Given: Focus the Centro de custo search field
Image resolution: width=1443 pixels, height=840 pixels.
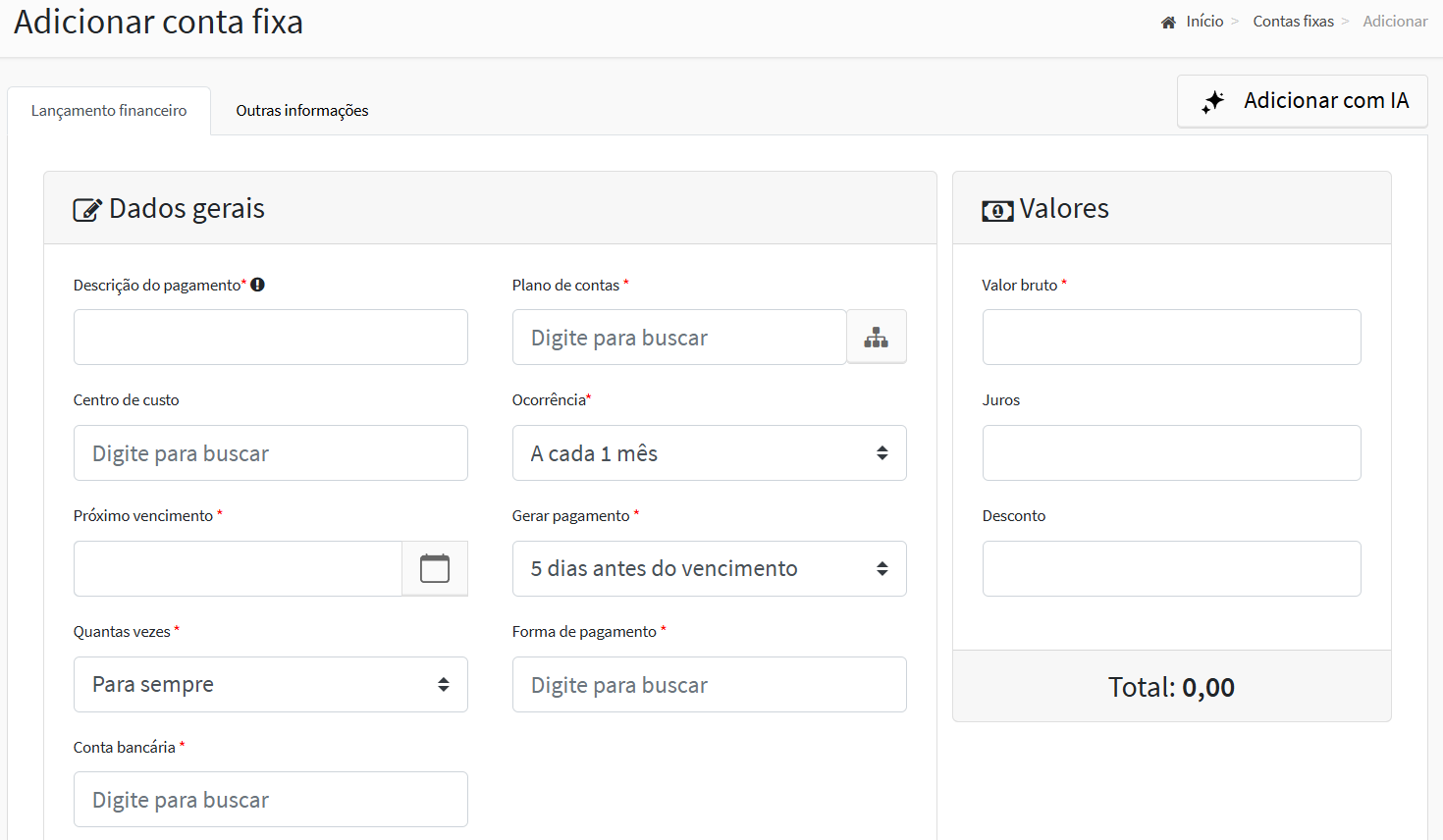Looking at the screenshot, I should (x=271, y=453).
